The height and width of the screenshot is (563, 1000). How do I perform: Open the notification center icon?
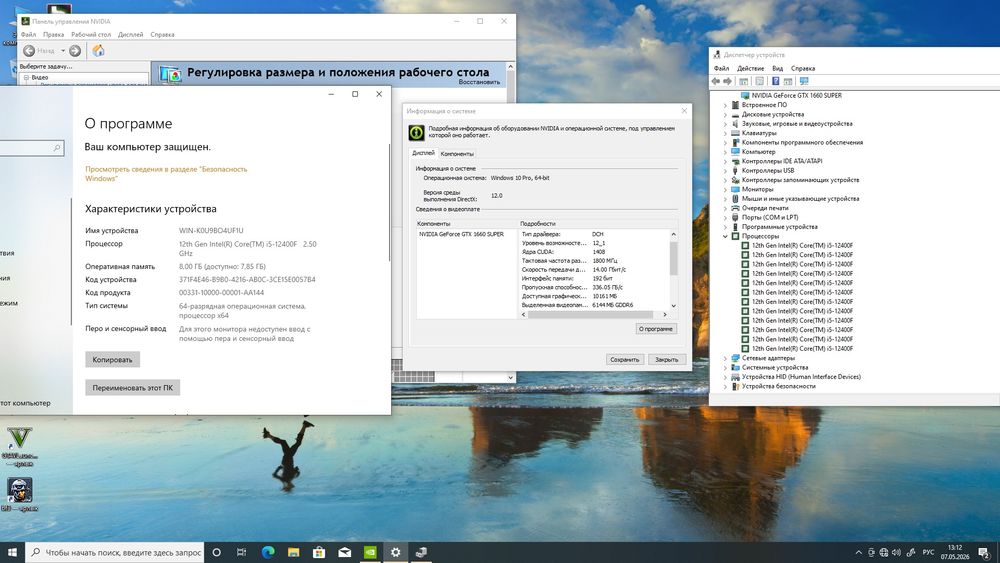point(984,552)
